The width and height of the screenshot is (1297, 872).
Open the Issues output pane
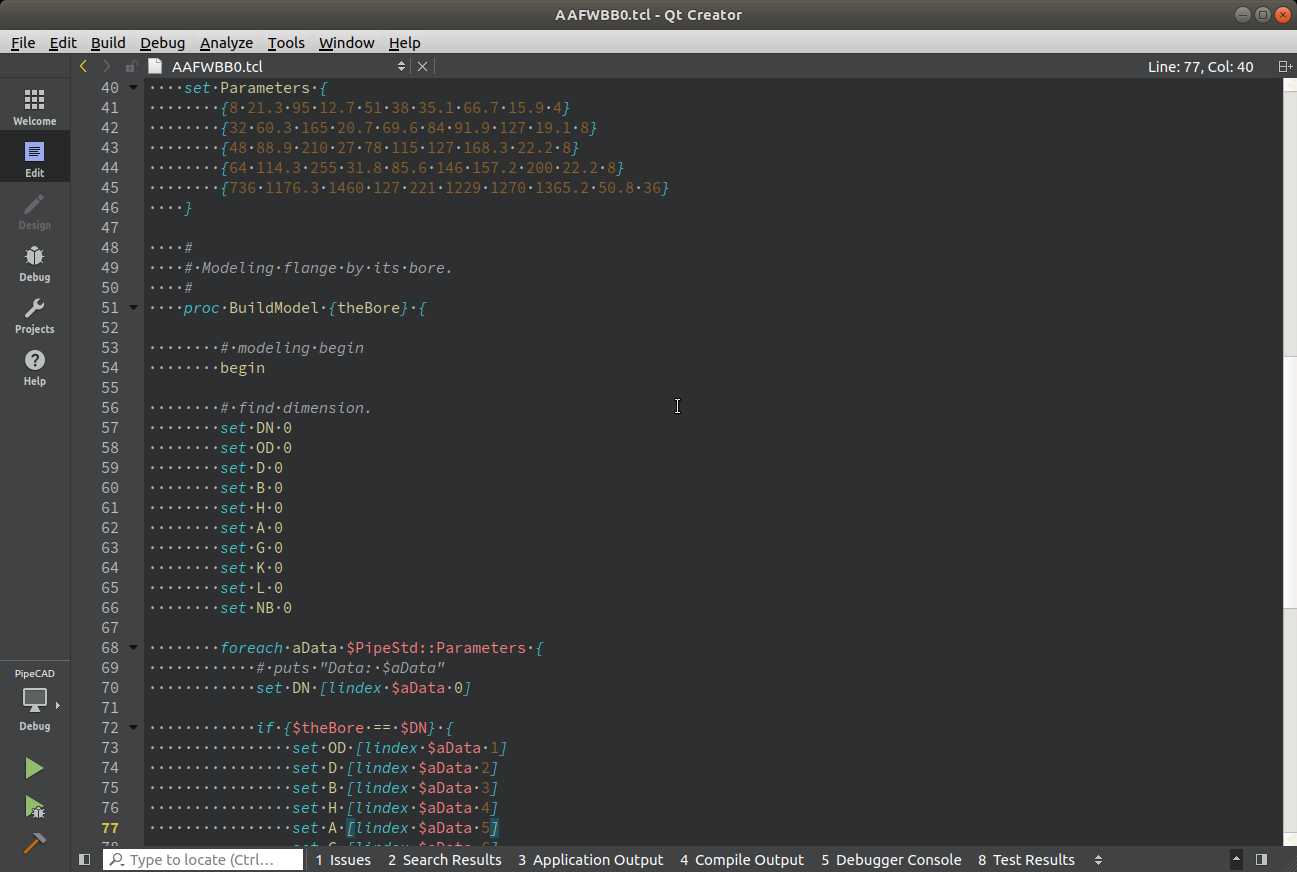343,859
